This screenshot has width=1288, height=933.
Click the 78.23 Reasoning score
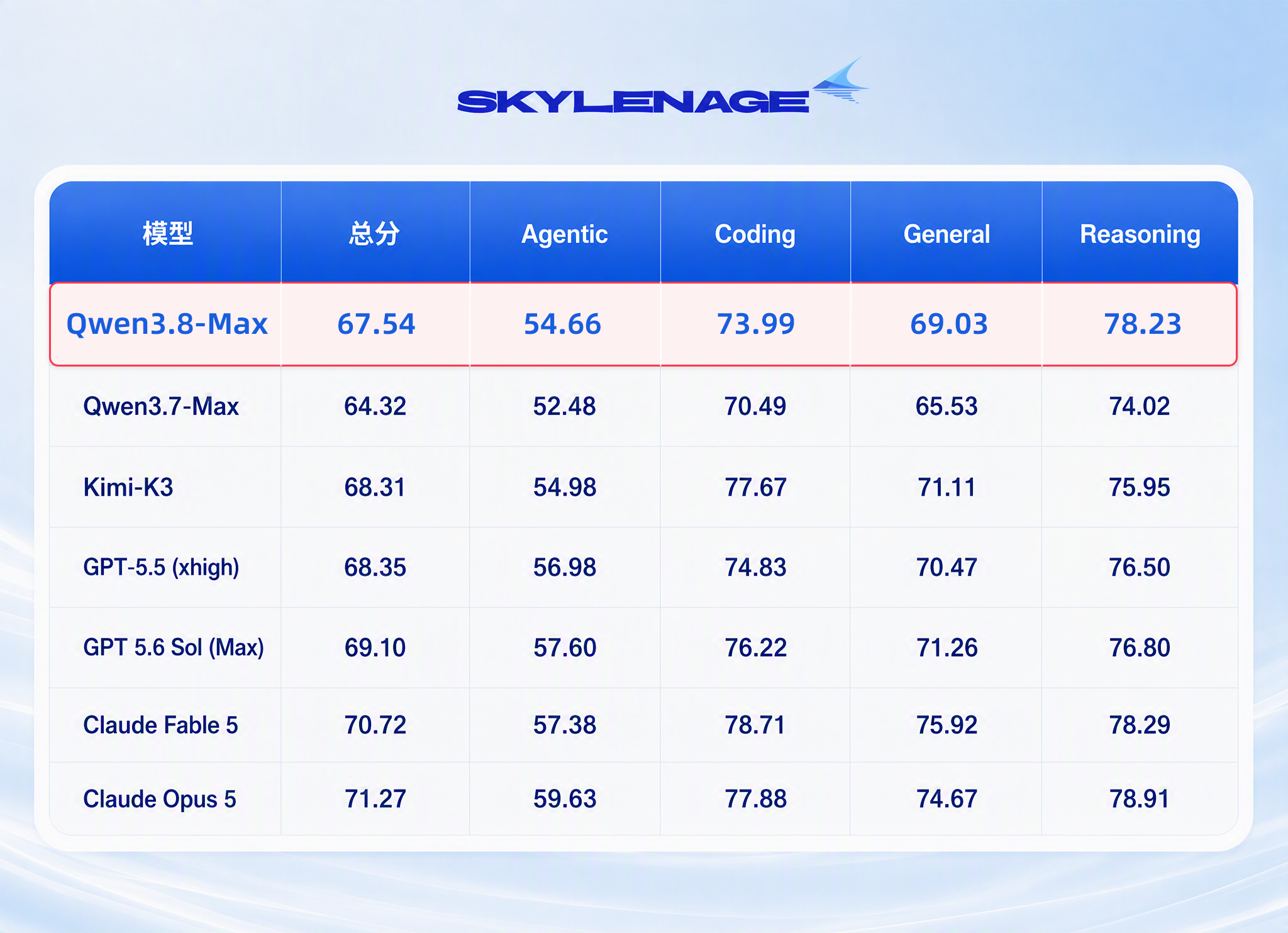pyautogui.click(x=1143, y=324)
